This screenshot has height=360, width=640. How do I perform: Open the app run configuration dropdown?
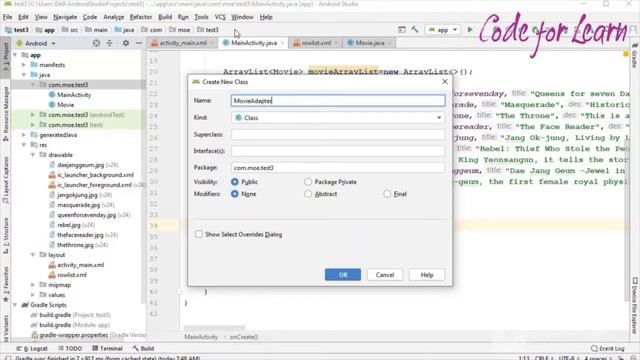443,29
